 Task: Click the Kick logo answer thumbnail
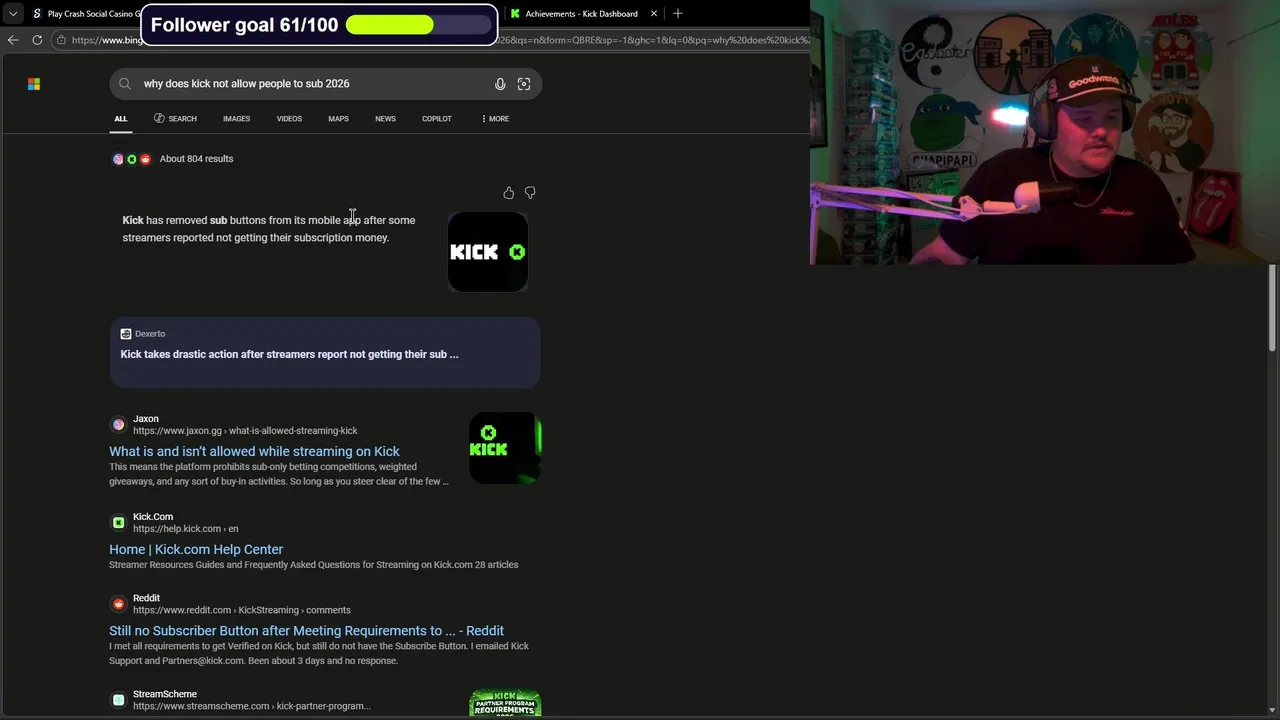pyautogui.click(x=488, y=252)
